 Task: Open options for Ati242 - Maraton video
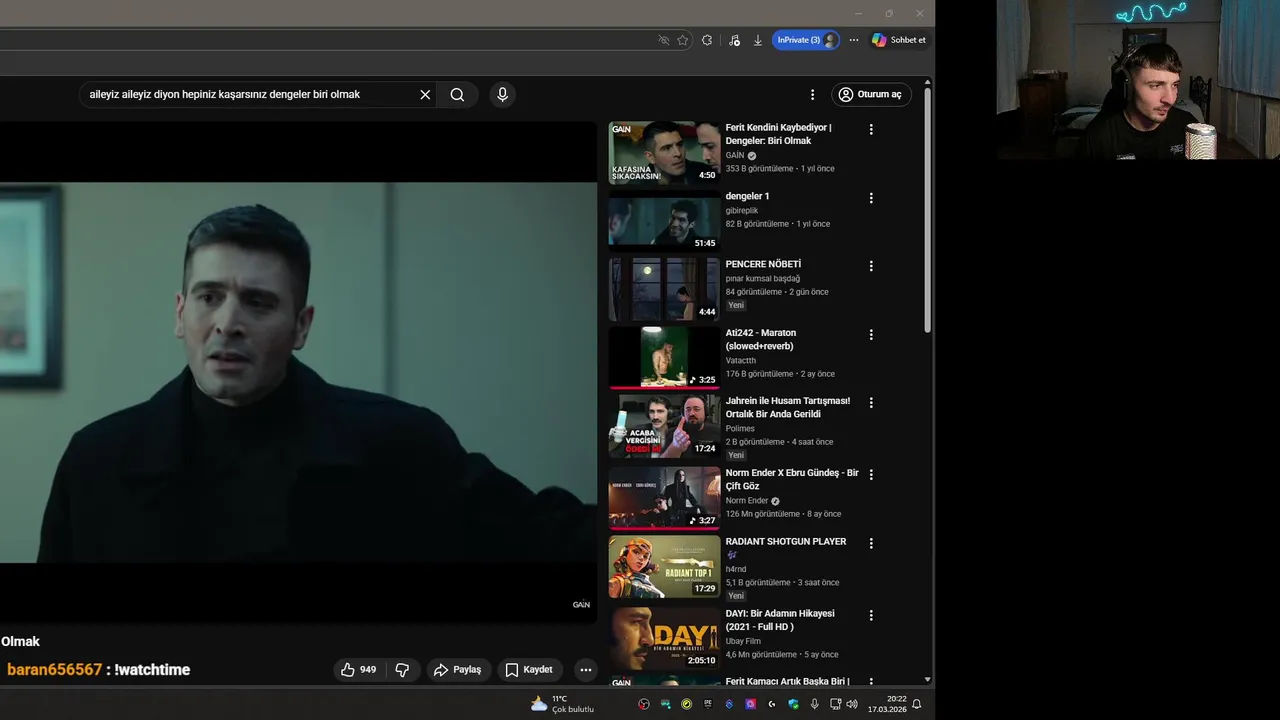pos(871,334)
